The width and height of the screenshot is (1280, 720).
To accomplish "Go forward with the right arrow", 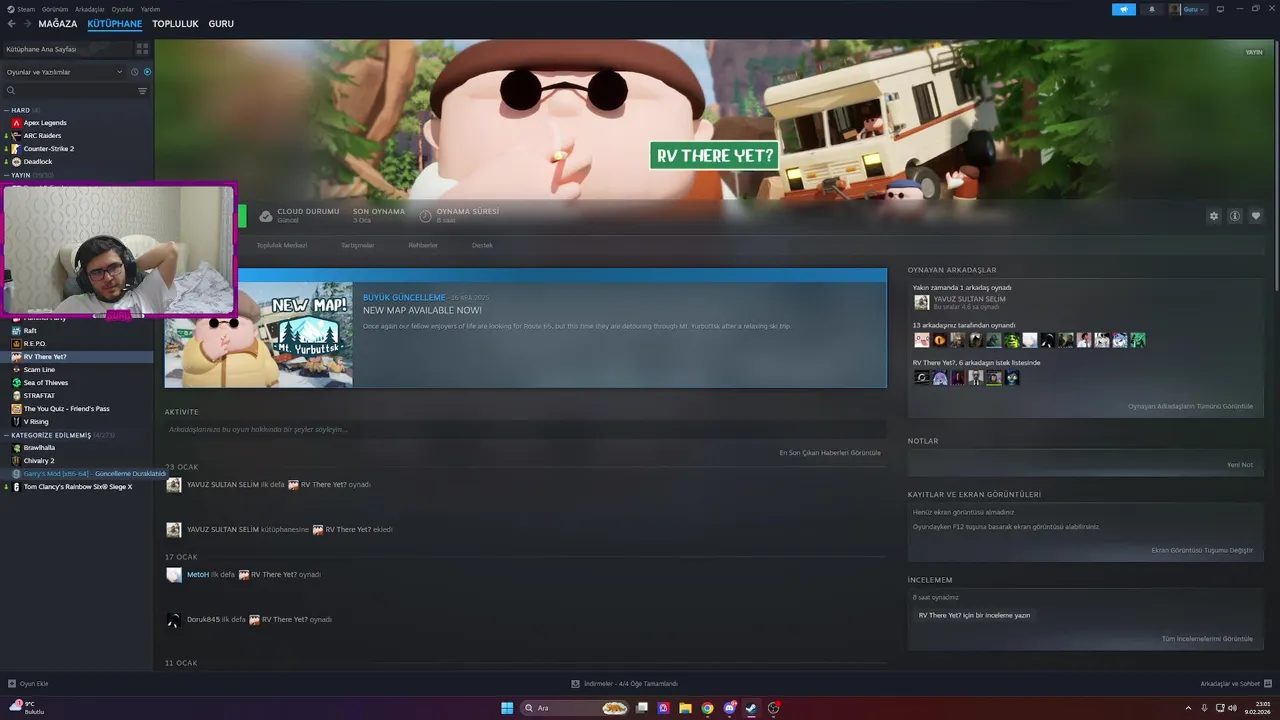I will pos(26,24).
